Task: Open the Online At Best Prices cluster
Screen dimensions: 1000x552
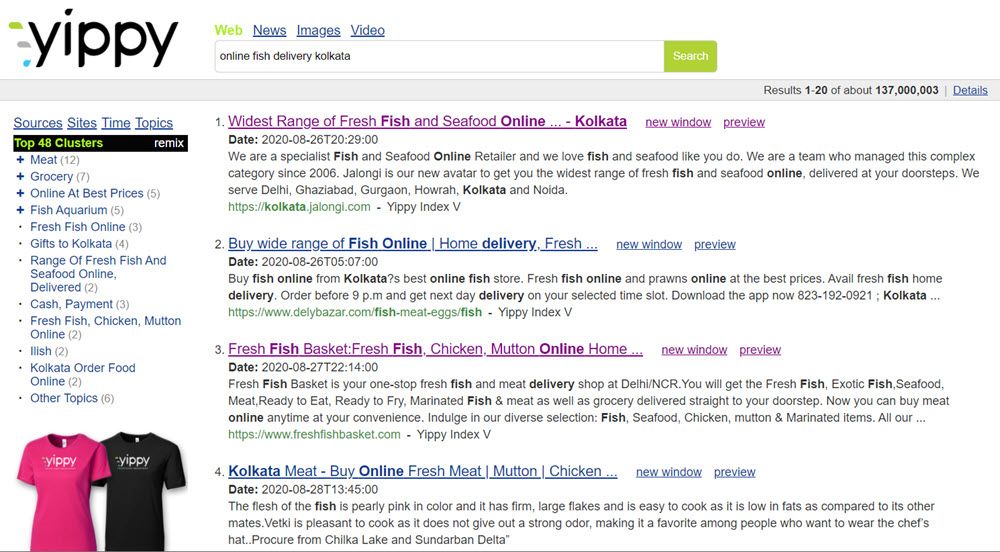Action: 87,193
